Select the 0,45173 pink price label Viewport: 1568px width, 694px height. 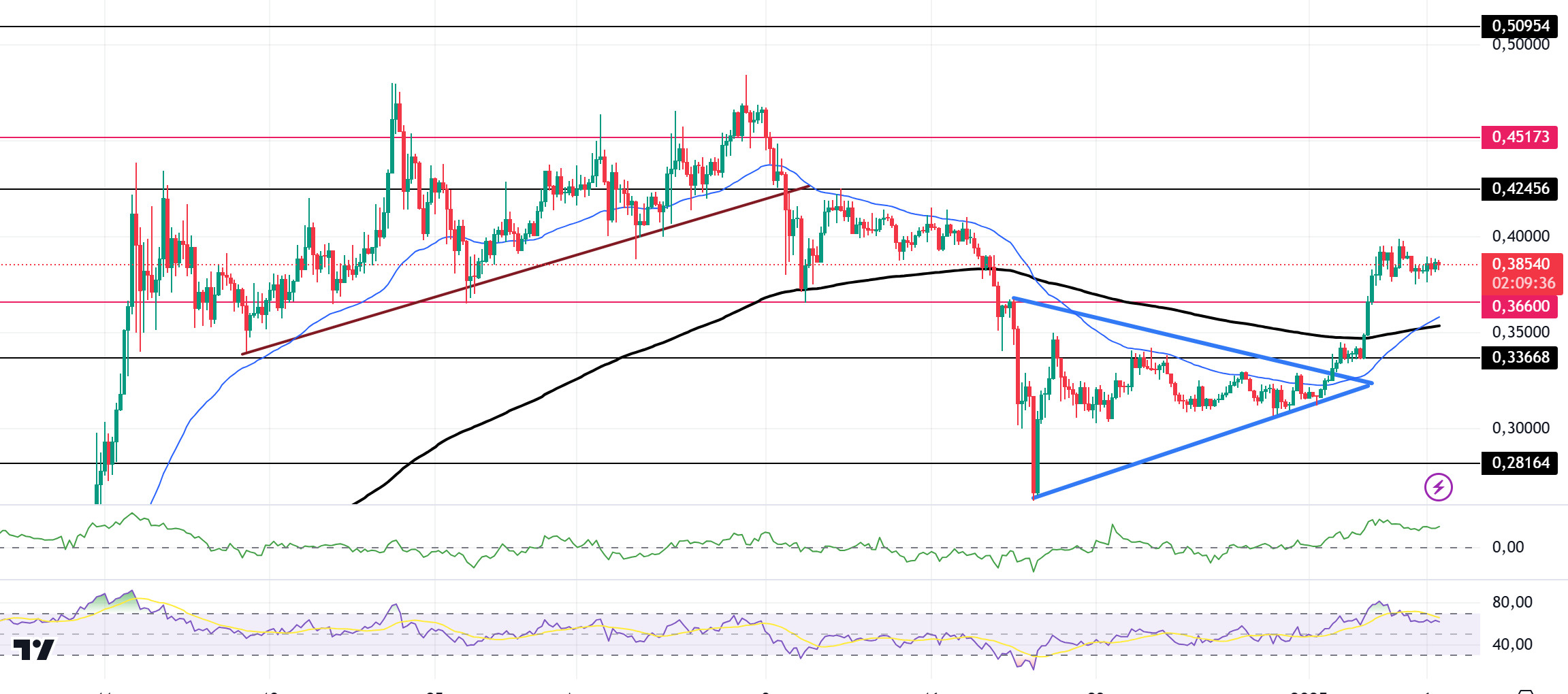[x=1520, y=137]
